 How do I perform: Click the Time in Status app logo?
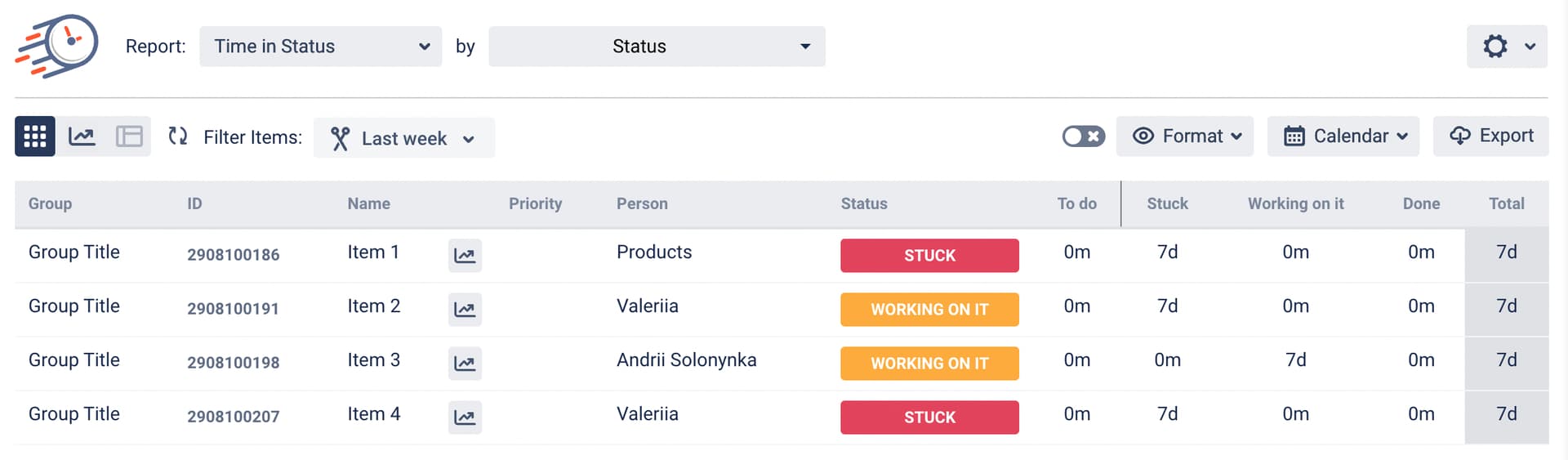tap(57, 46)
